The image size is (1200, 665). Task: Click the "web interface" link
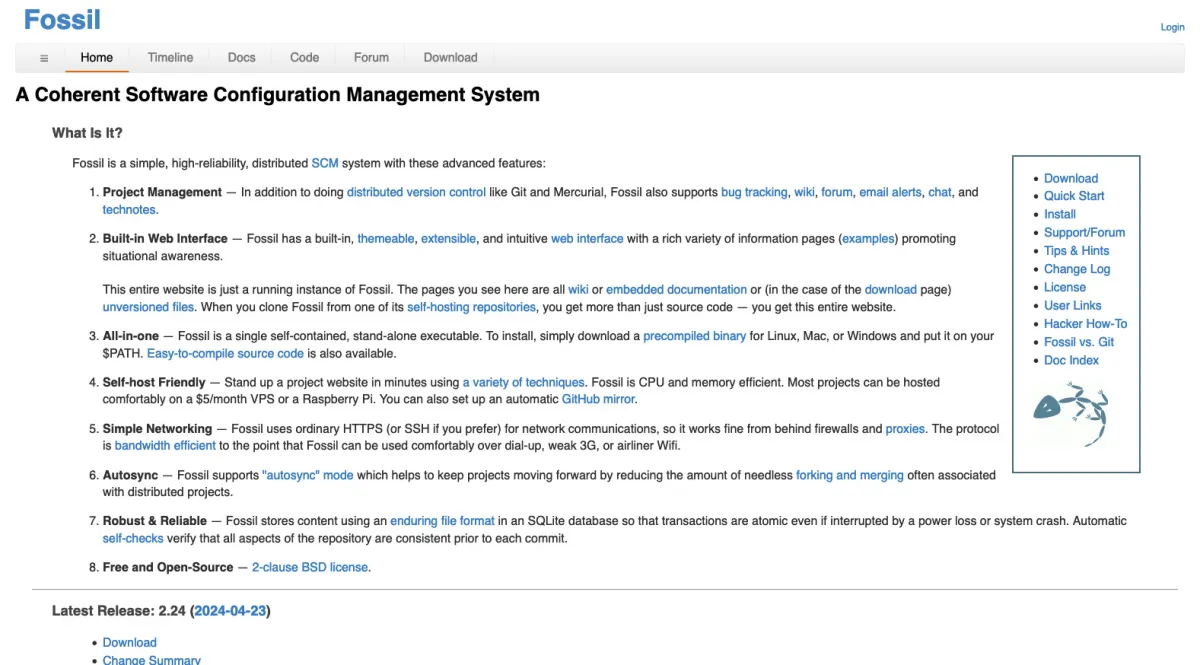click(x=587, y=239)
